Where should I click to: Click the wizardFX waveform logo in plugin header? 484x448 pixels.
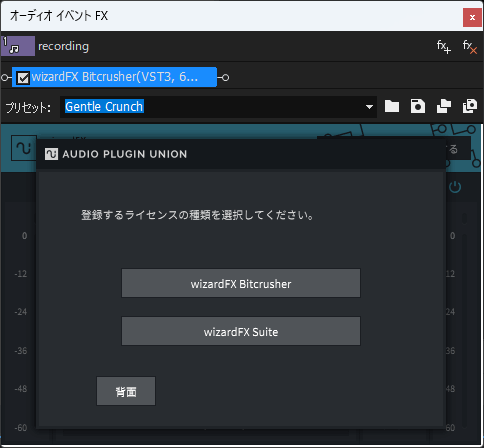click(x=24, y=148)
